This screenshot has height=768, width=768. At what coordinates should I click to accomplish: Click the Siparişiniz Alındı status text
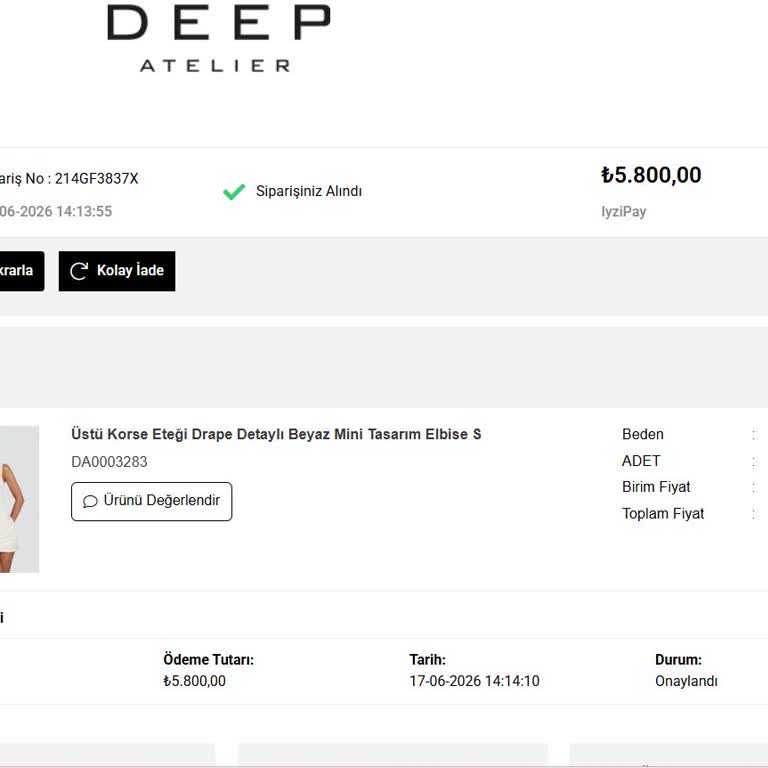pos(309,191)
